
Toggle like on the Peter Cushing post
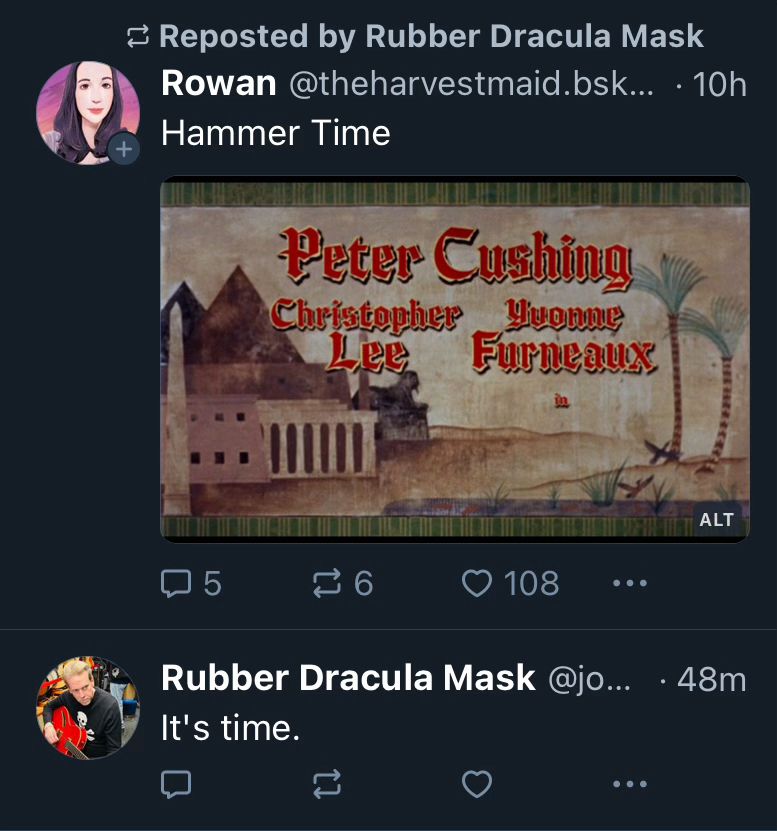point(479,584)
